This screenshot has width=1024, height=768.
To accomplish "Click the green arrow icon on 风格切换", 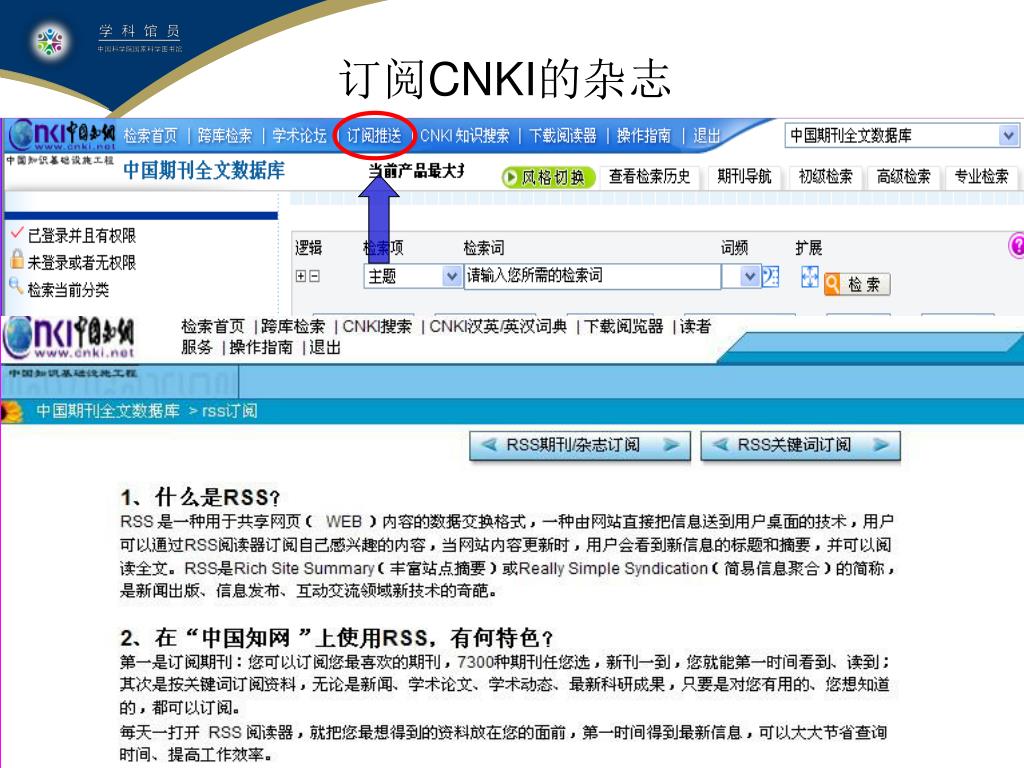I will pos(511,177).
